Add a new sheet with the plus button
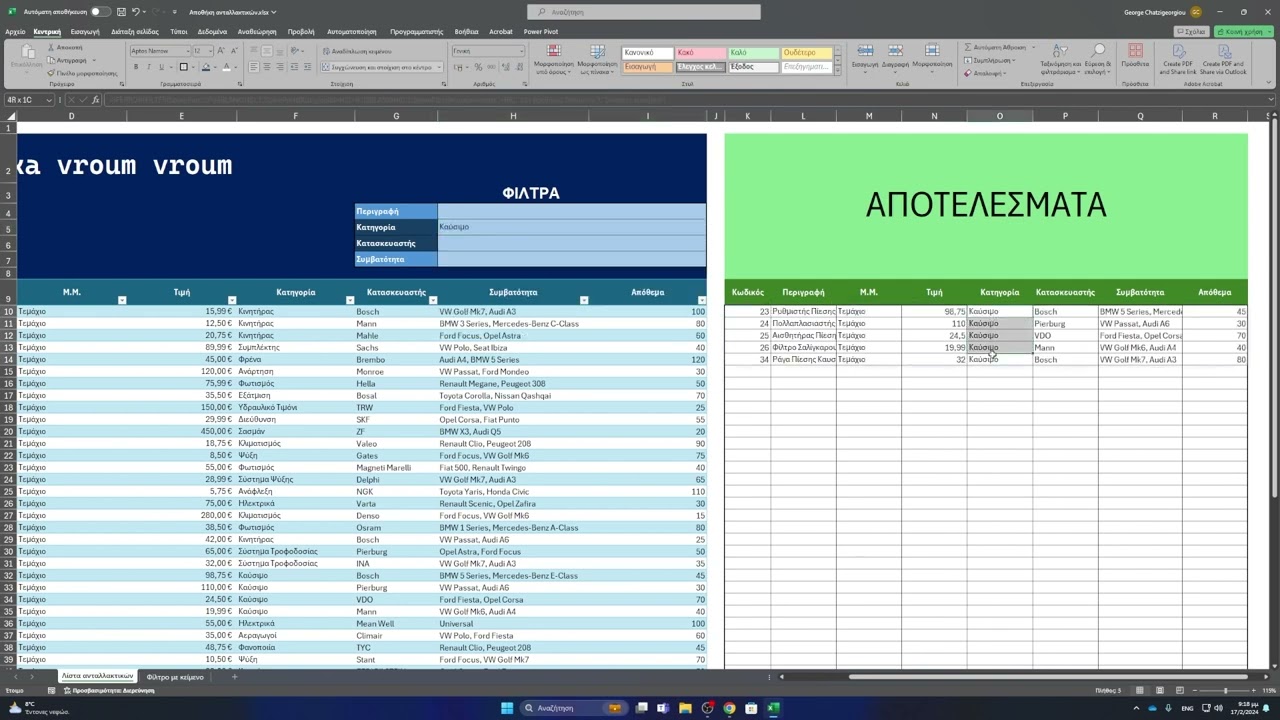The height and width of the screenshot is (720, 1280). pos(235,677)
